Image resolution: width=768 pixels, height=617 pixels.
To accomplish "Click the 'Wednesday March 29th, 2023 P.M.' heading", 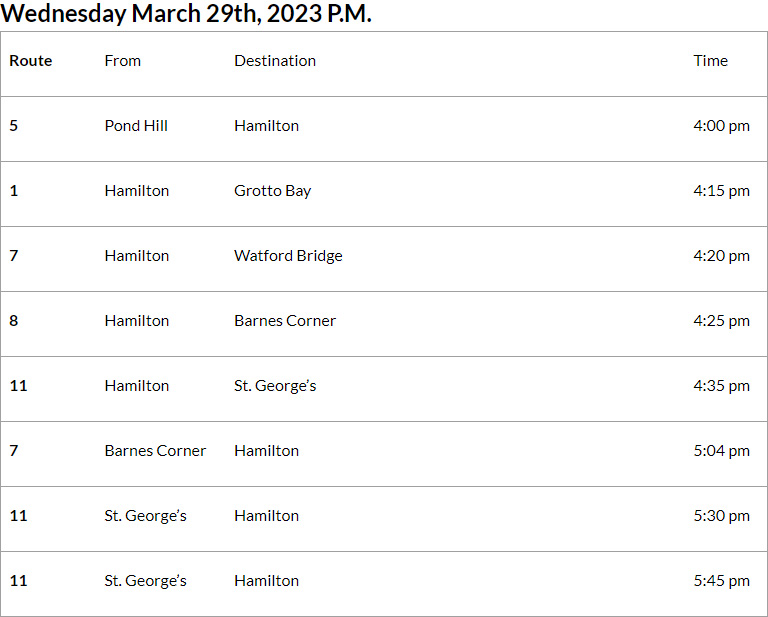I will 187,14.
